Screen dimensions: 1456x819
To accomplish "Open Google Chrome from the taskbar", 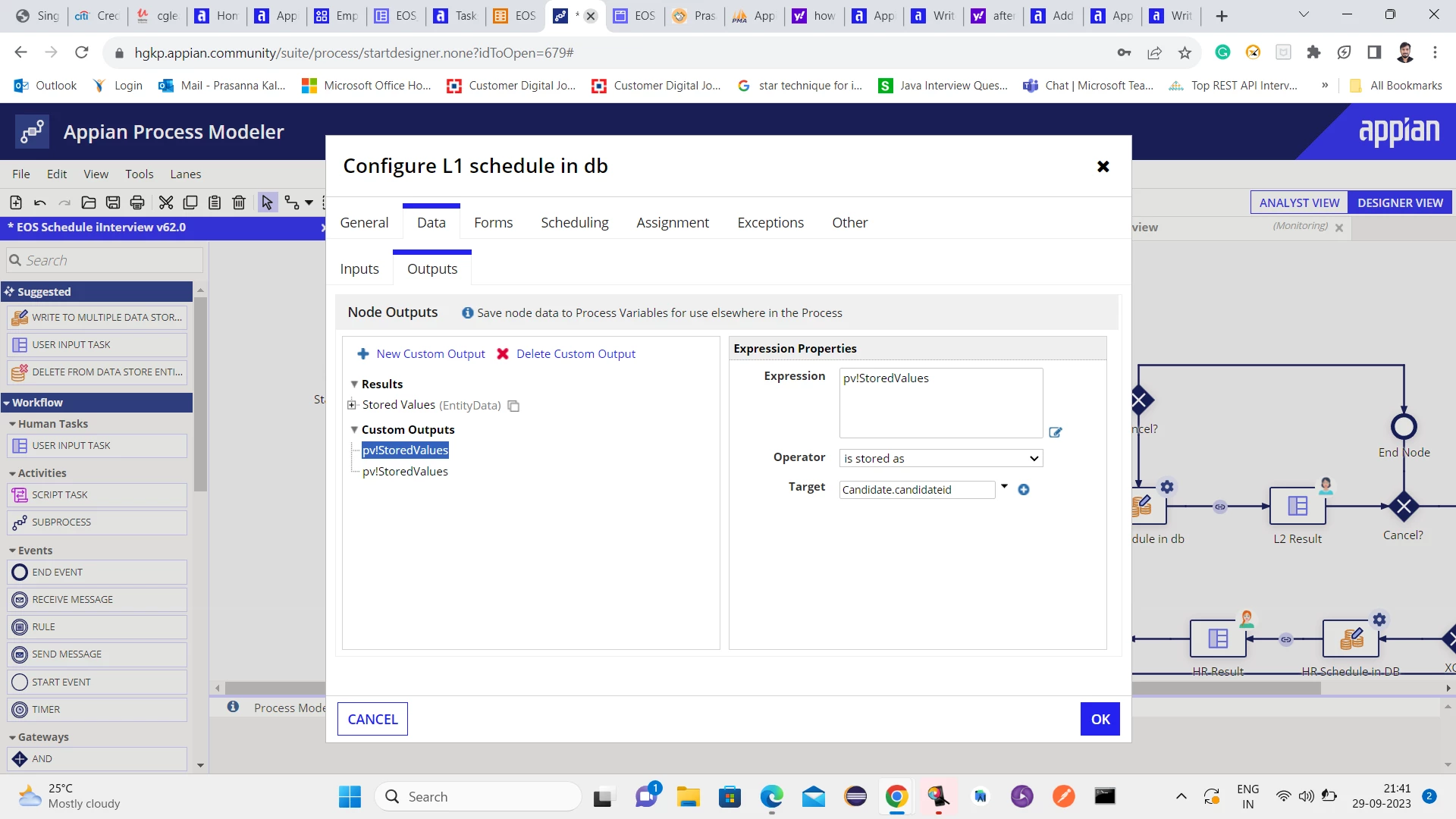I will coord(896,796).
